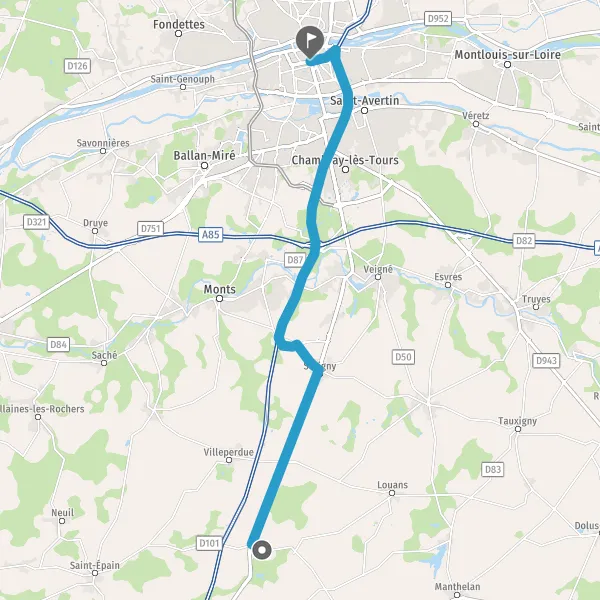Click the Savonnières village label
The height and width of the screenshot is (600, 600).
[103, 143]
